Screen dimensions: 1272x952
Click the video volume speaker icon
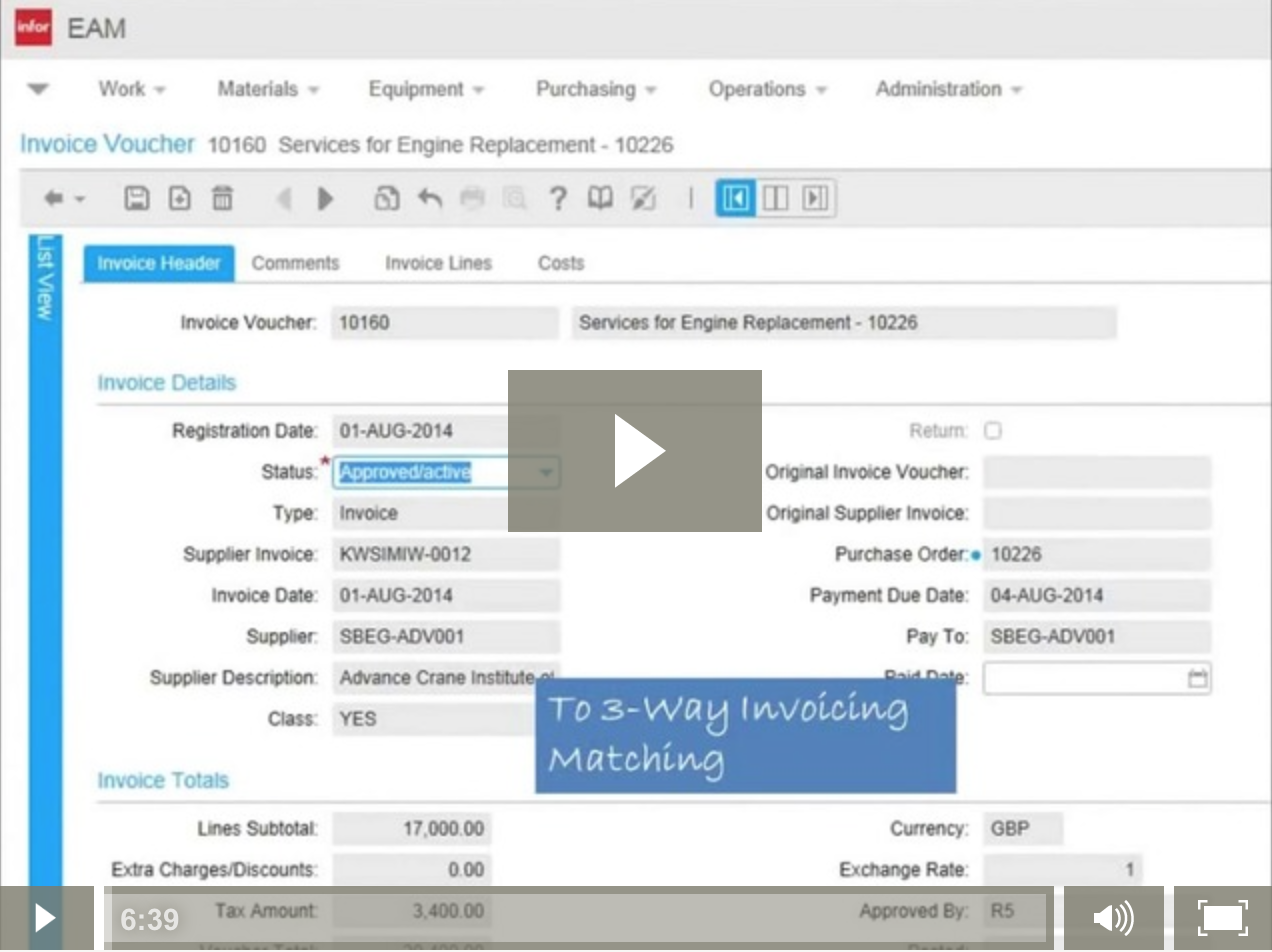point(1113,918)
